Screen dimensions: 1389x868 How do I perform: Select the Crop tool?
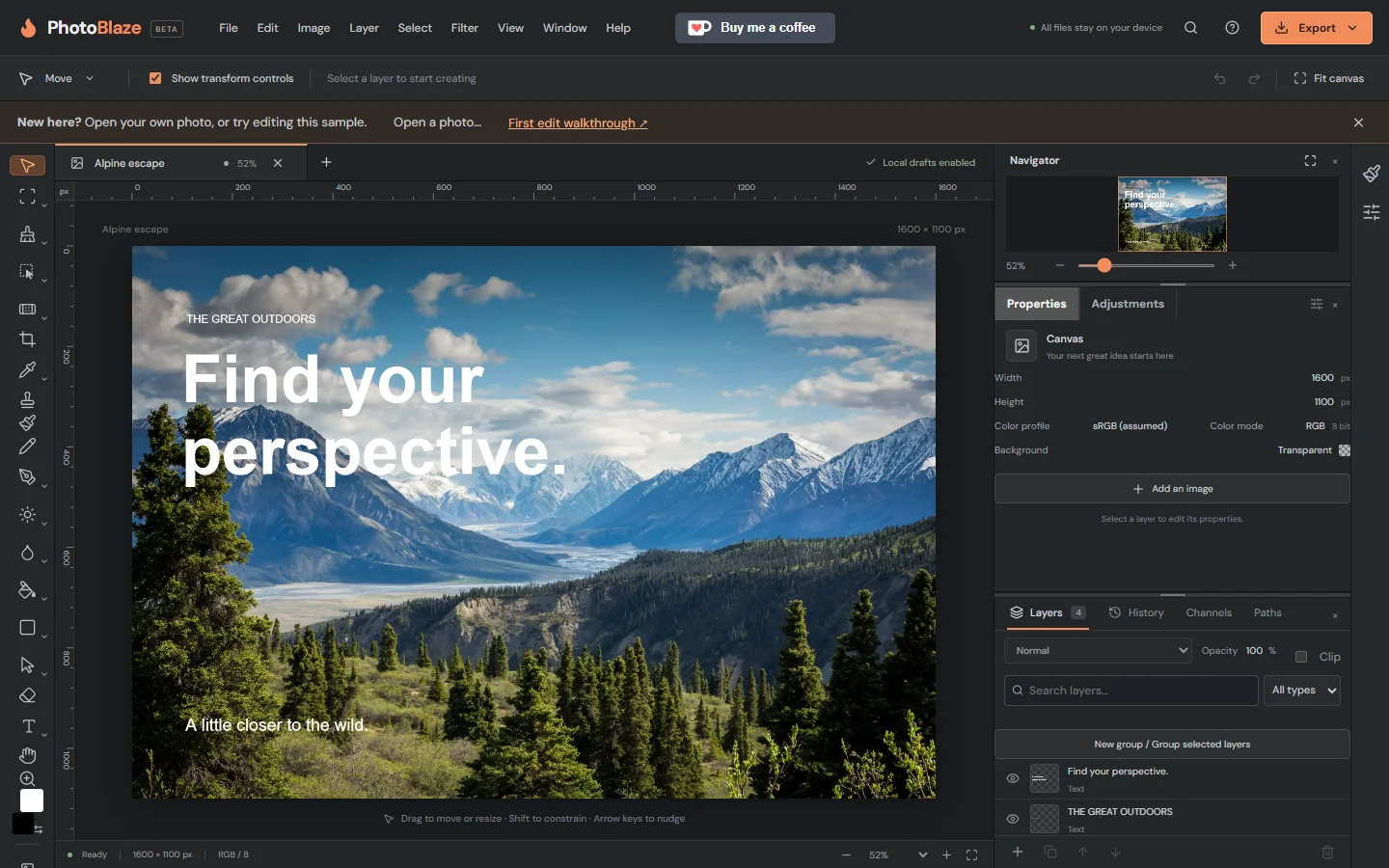[27, 339]
